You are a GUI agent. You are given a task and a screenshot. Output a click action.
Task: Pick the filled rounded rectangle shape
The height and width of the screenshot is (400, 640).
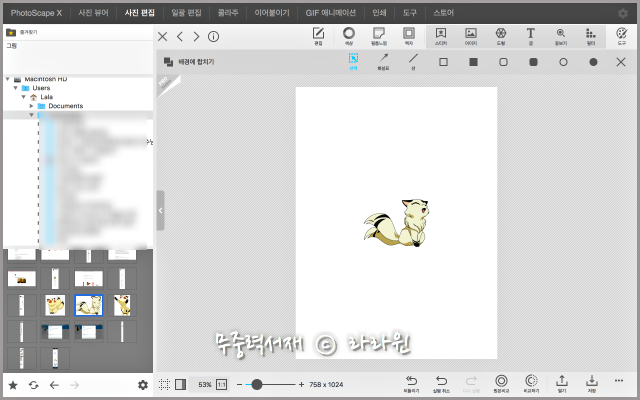[533, 62]
